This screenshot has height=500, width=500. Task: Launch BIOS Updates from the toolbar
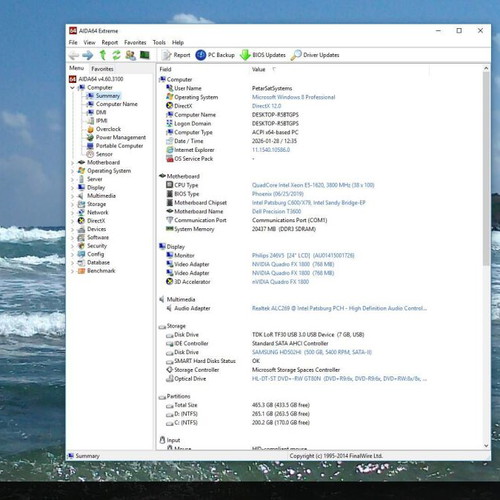coord(263,55)
